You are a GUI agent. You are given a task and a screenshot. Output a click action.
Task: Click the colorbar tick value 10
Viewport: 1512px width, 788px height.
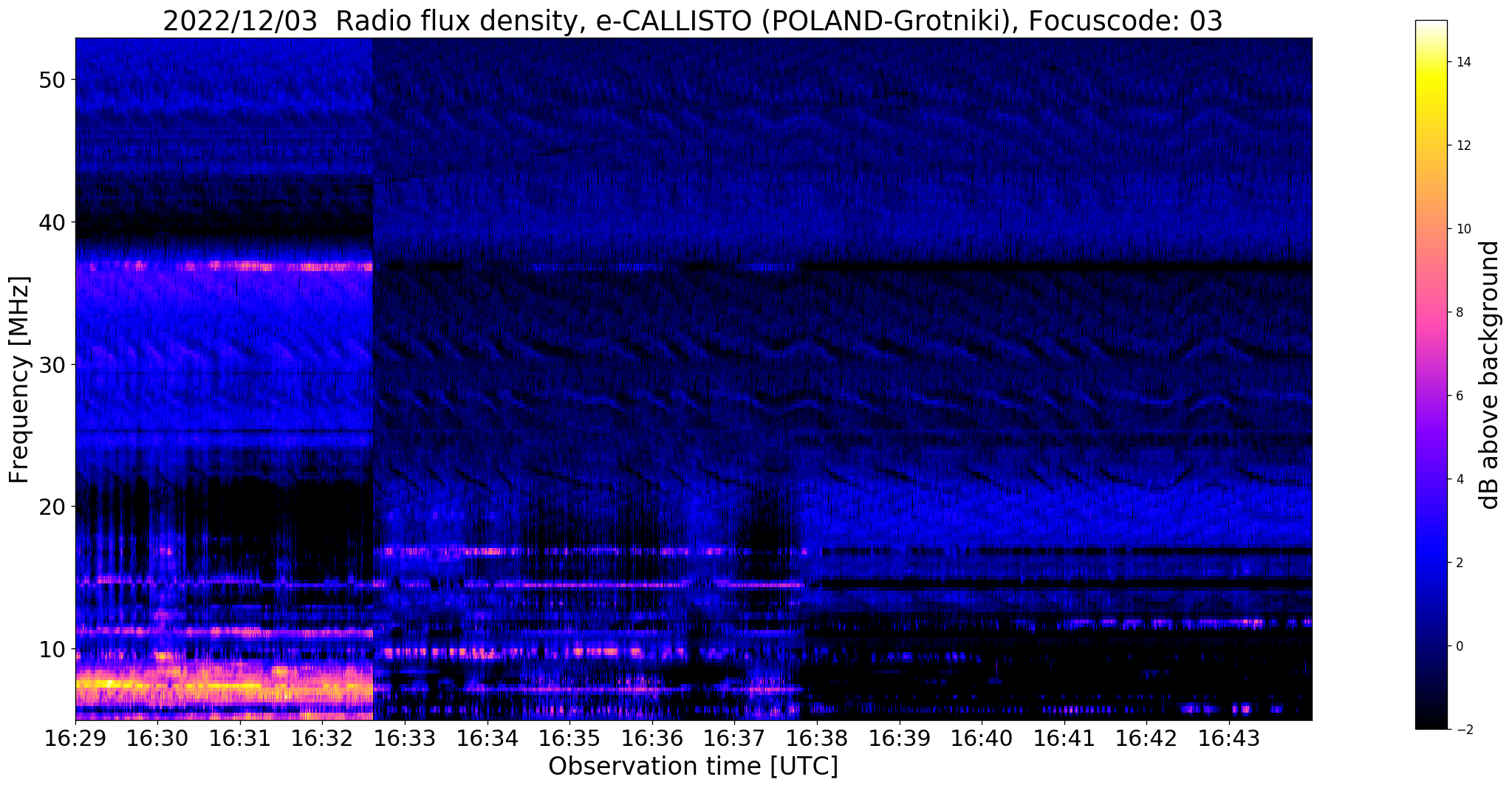[1463, 229]
